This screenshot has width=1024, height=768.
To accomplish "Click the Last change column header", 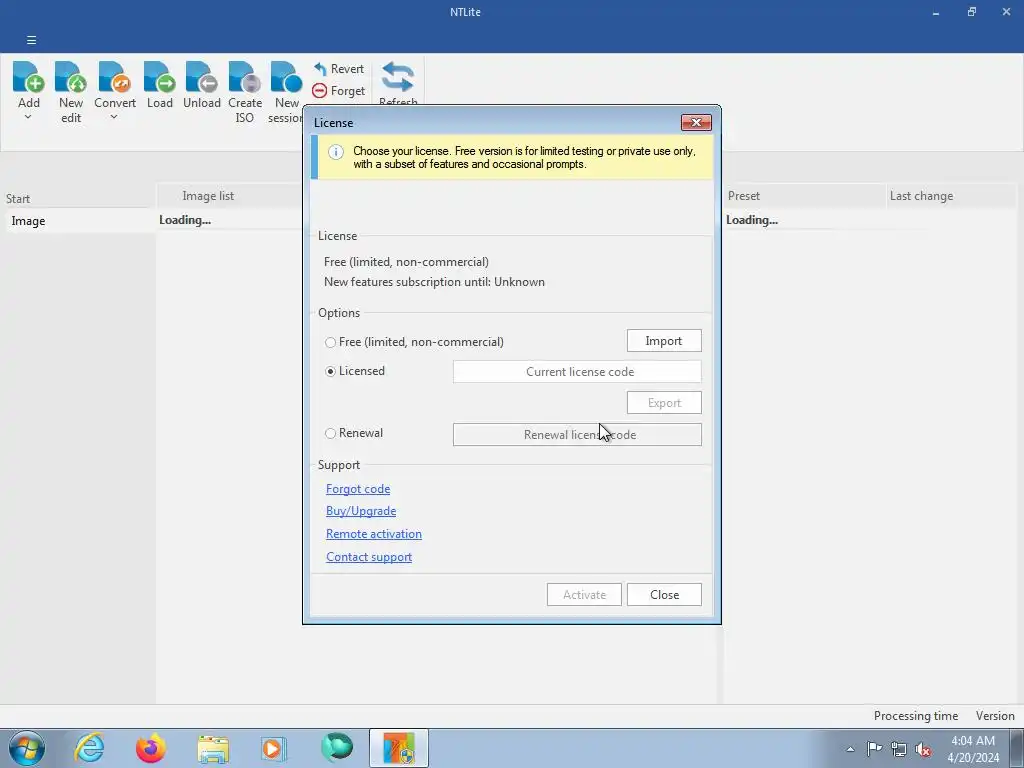I will [921, 196].
